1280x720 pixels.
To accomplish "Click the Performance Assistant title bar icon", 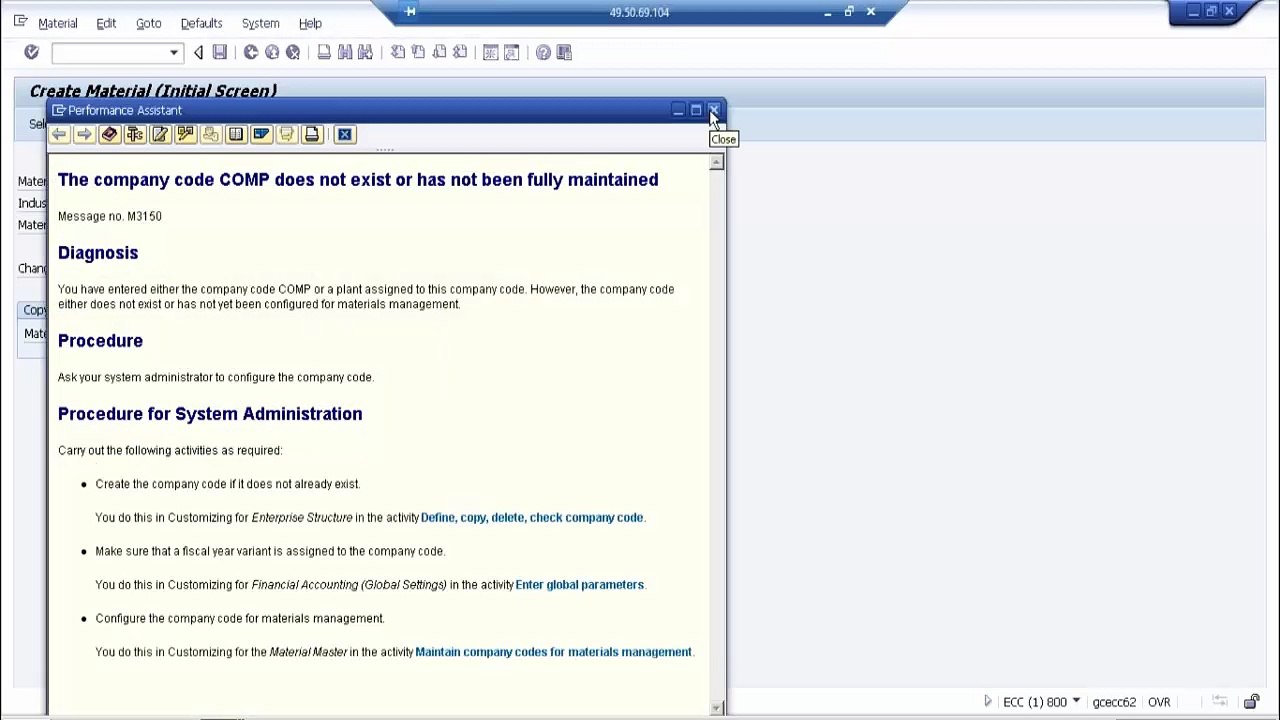I will click(59, 110).
